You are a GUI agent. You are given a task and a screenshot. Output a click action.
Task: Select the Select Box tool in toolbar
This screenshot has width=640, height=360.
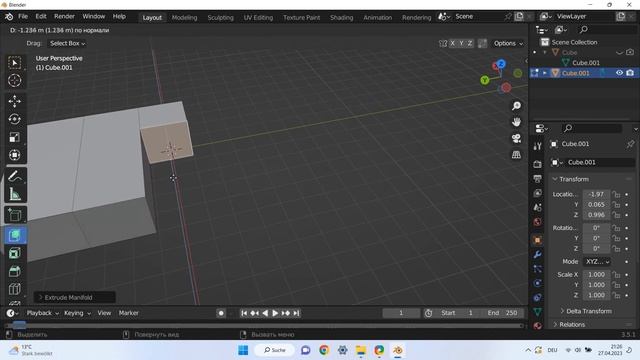click(x=15, y=63)
